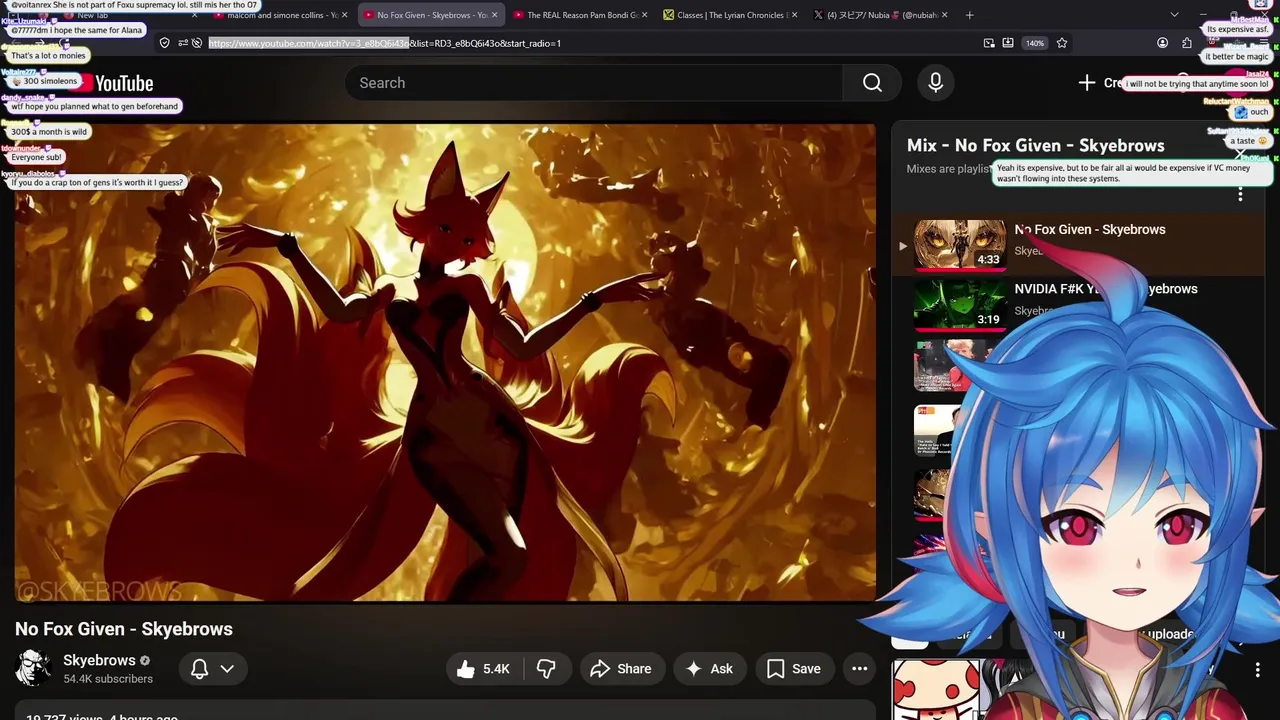Open the browser extensions icon

coord(1187,43)
